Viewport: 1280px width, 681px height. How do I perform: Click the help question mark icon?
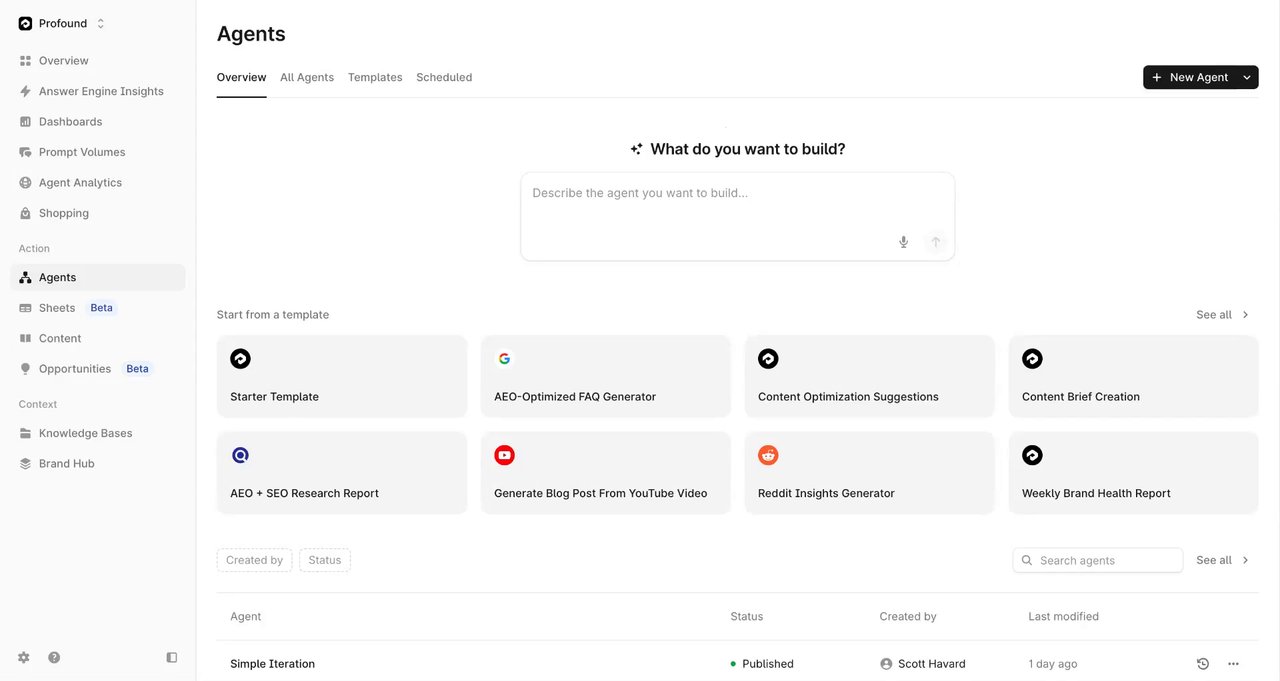(x=54, y=657)
